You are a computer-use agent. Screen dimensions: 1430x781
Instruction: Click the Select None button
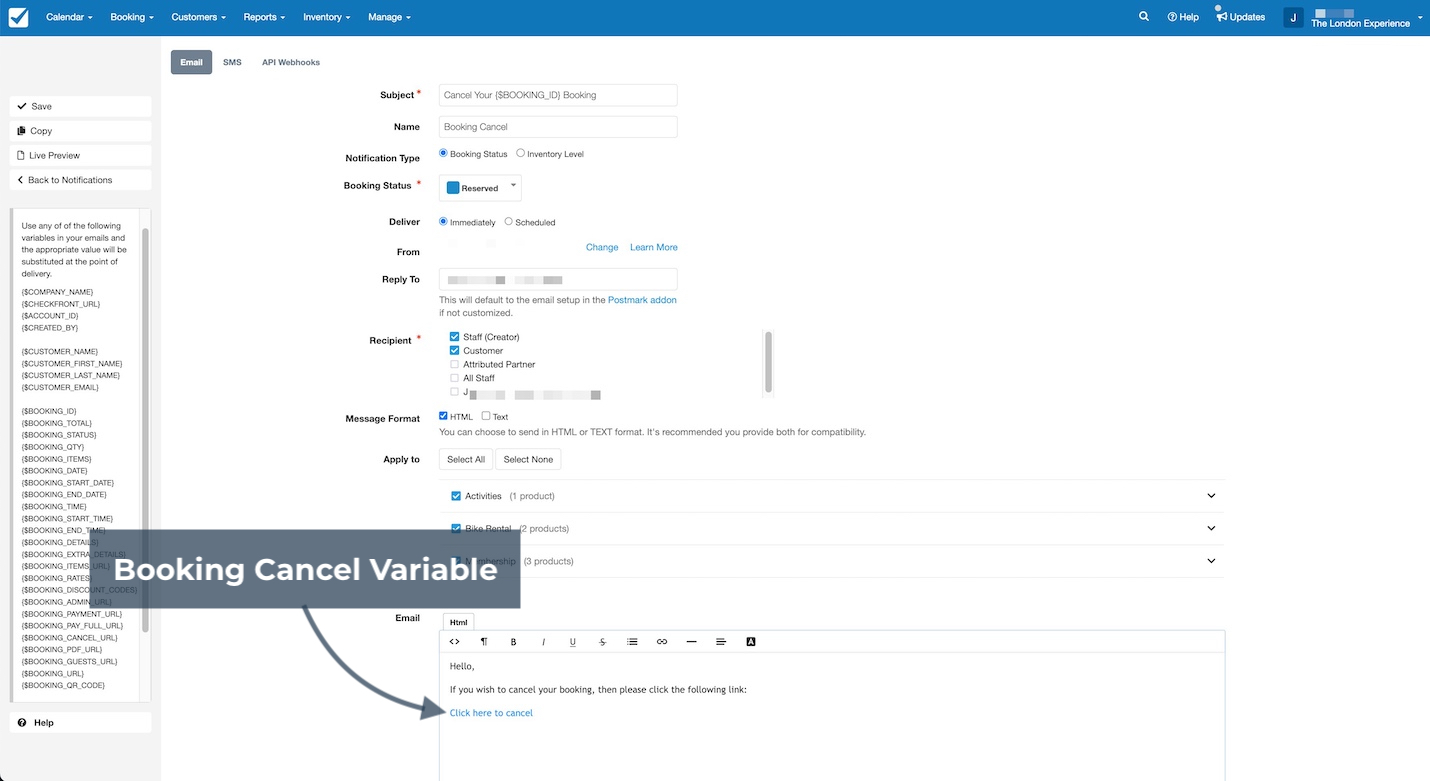click(528, 459)
